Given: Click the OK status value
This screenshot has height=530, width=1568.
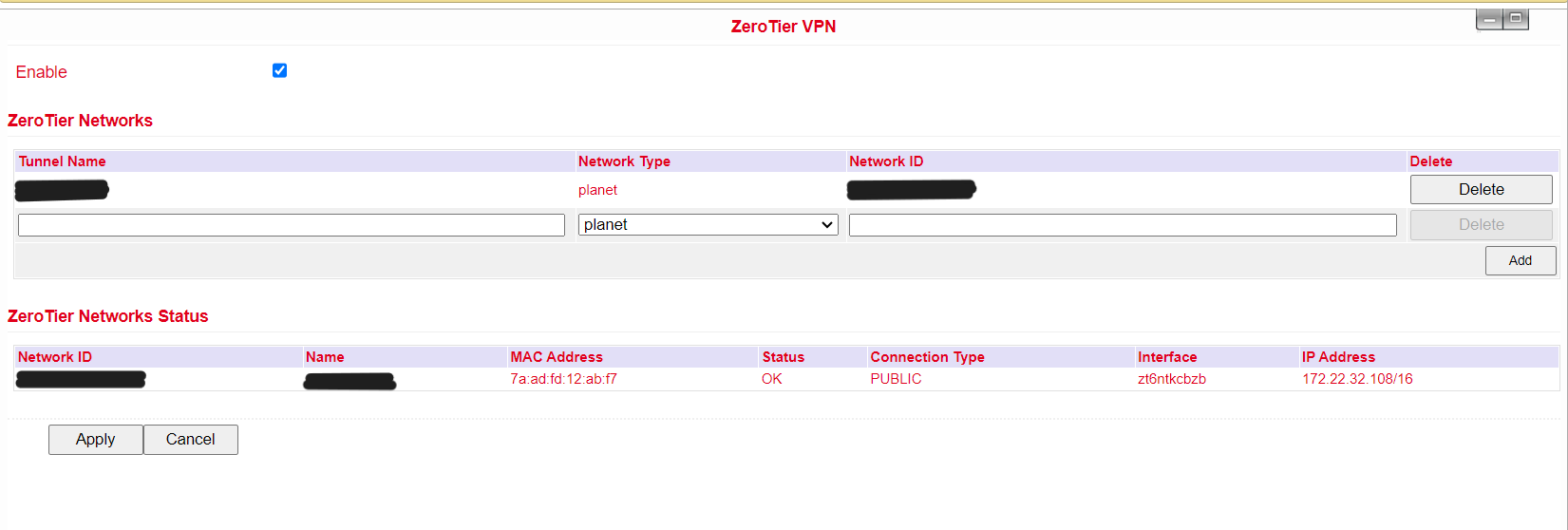Looking at the screenshot, I should (771, 379).
